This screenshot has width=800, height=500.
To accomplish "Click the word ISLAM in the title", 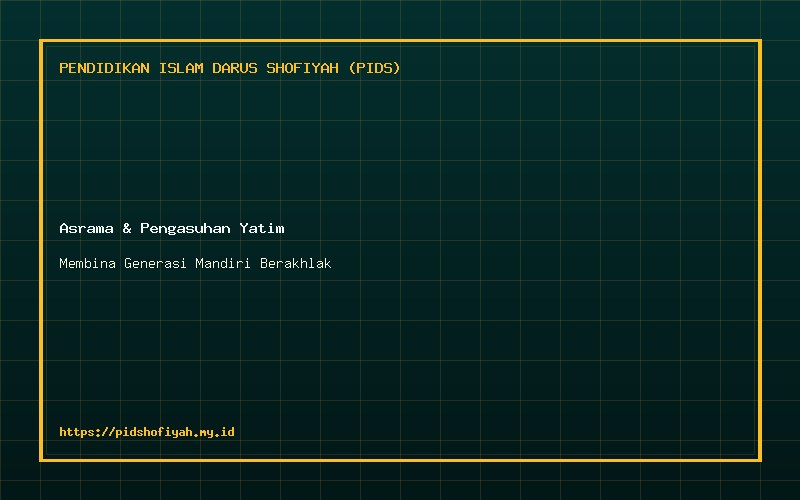I will click(181, 68).
